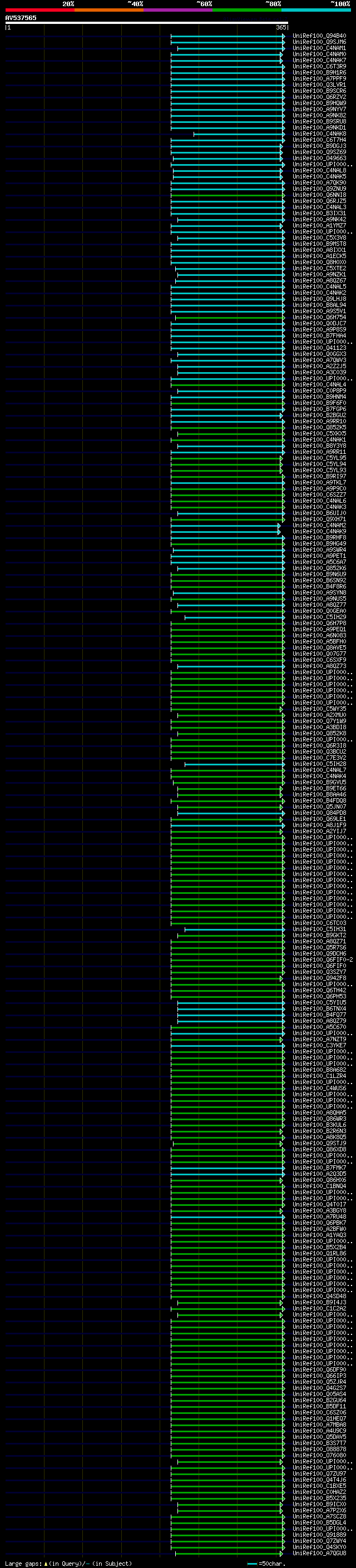Select the UniRef100_Q9DCH6 label

pyautogui.click(x=319, y=953)
